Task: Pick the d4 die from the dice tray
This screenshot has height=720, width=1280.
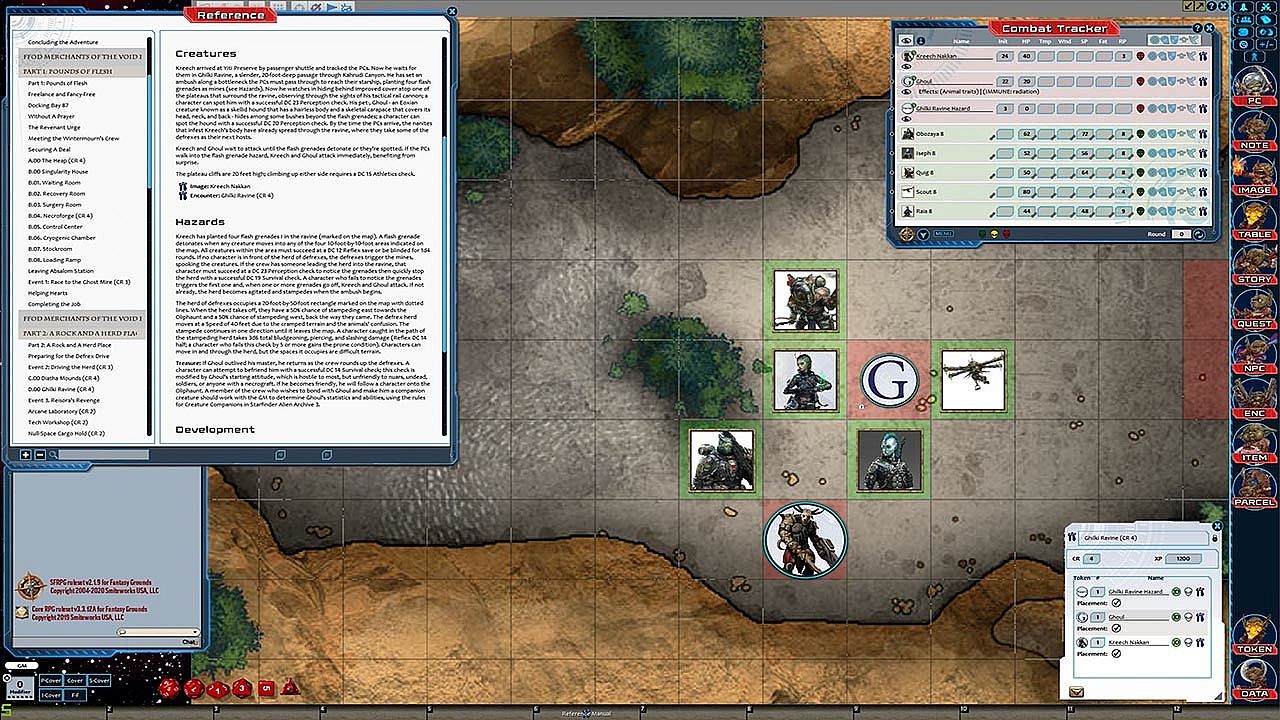Action: 290,688
